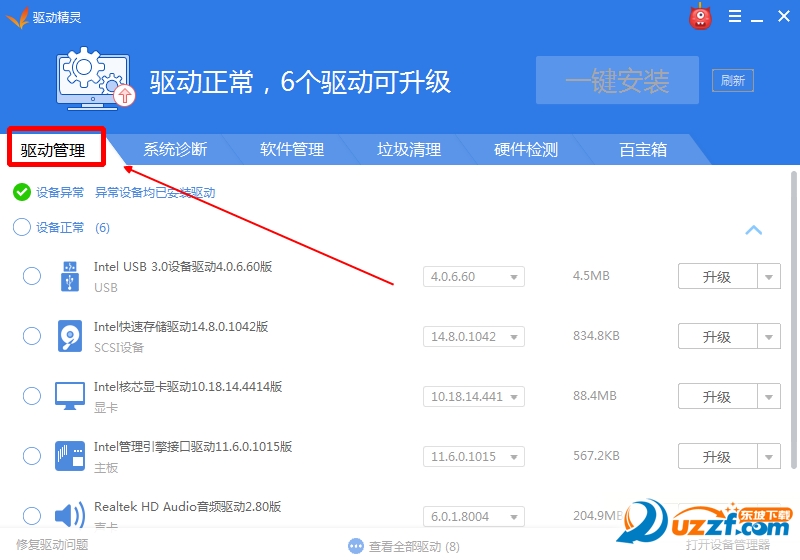Click the 查看全部驱动 chat bubble icon
The height and width of the screenshot is (560, 800).
(356, 546)
